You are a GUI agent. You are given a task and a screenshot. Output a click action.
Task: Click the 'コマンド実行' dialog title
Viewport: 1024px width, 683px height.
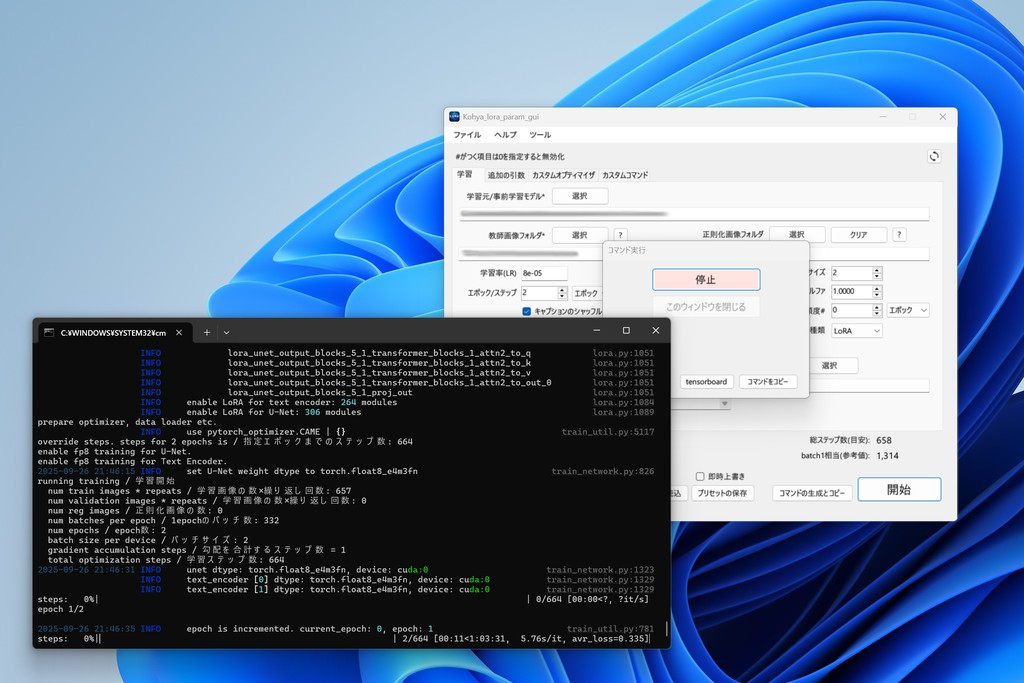pos(627,250)
